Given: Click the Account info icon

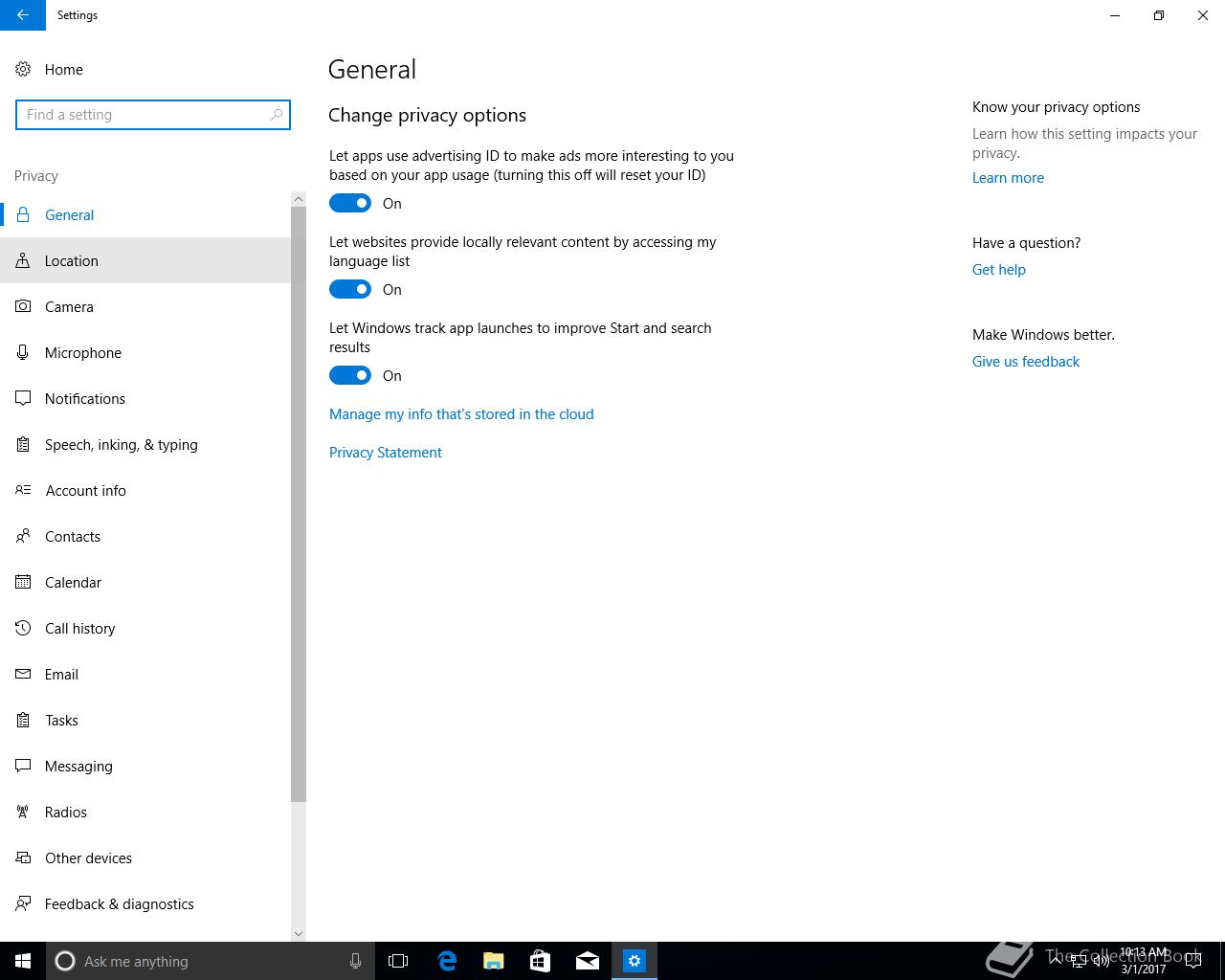Looking at the screenshot, I should pos(23,490).
